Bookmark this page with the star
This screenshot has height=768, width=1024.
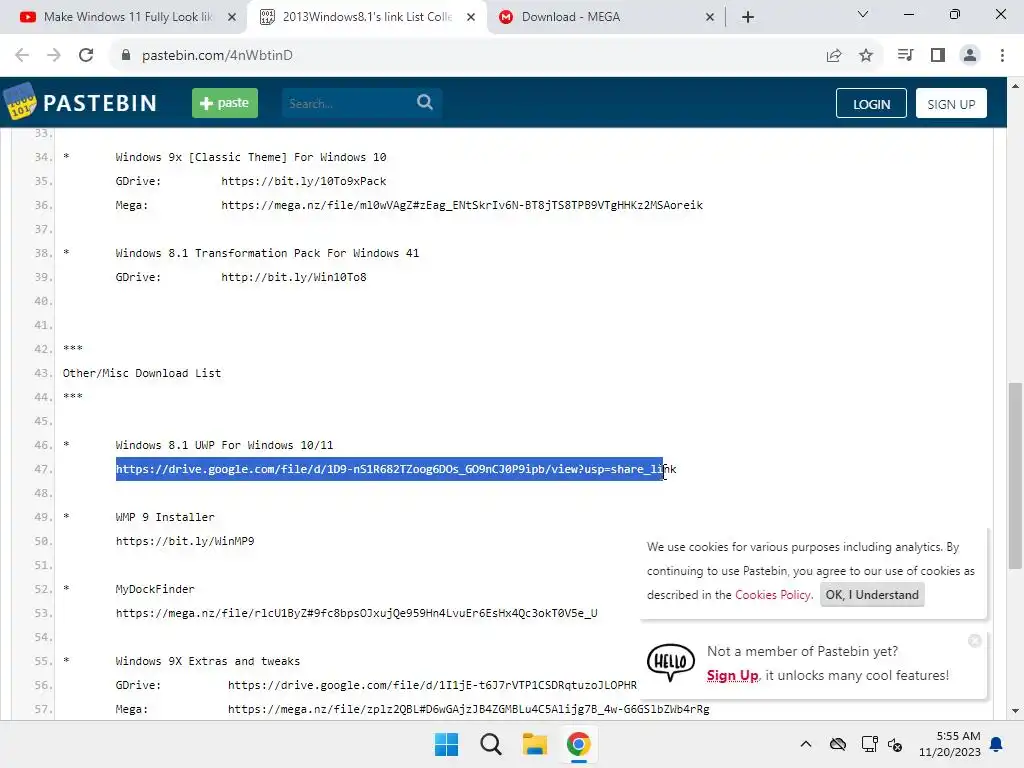click(x=866, y=56)
